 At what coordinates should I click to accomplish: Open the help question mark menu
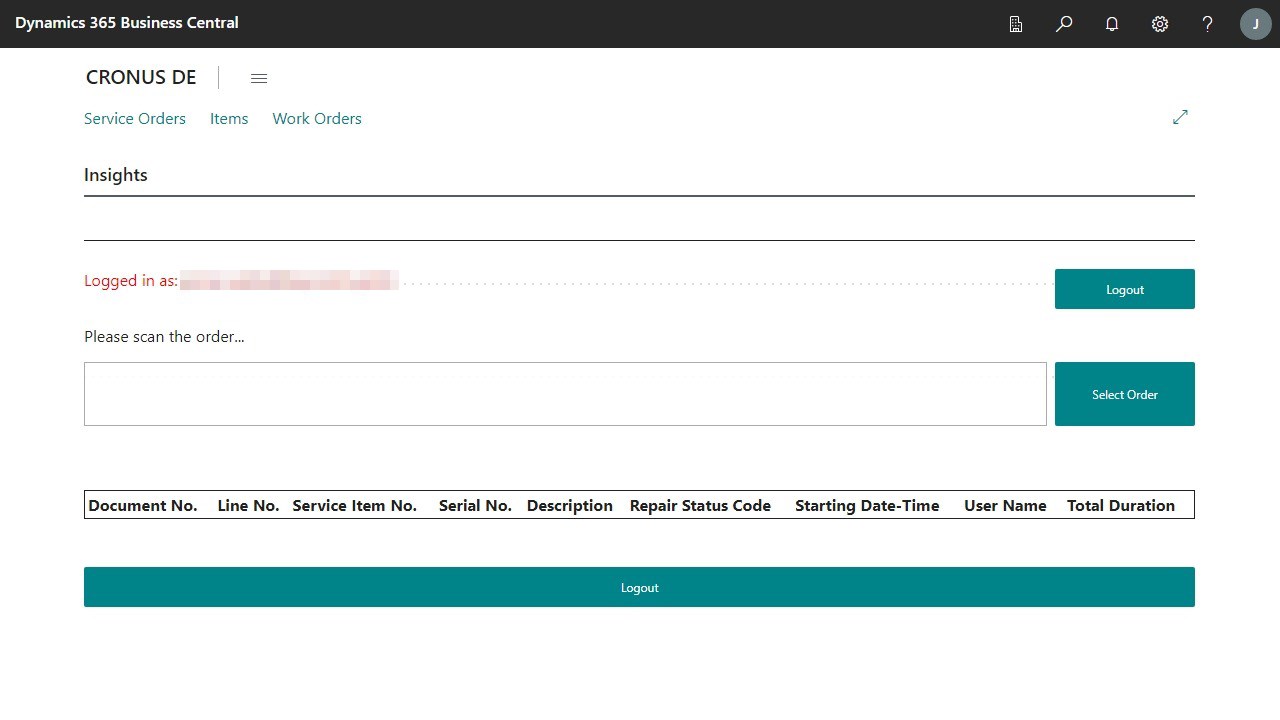tap(1208, 24)
